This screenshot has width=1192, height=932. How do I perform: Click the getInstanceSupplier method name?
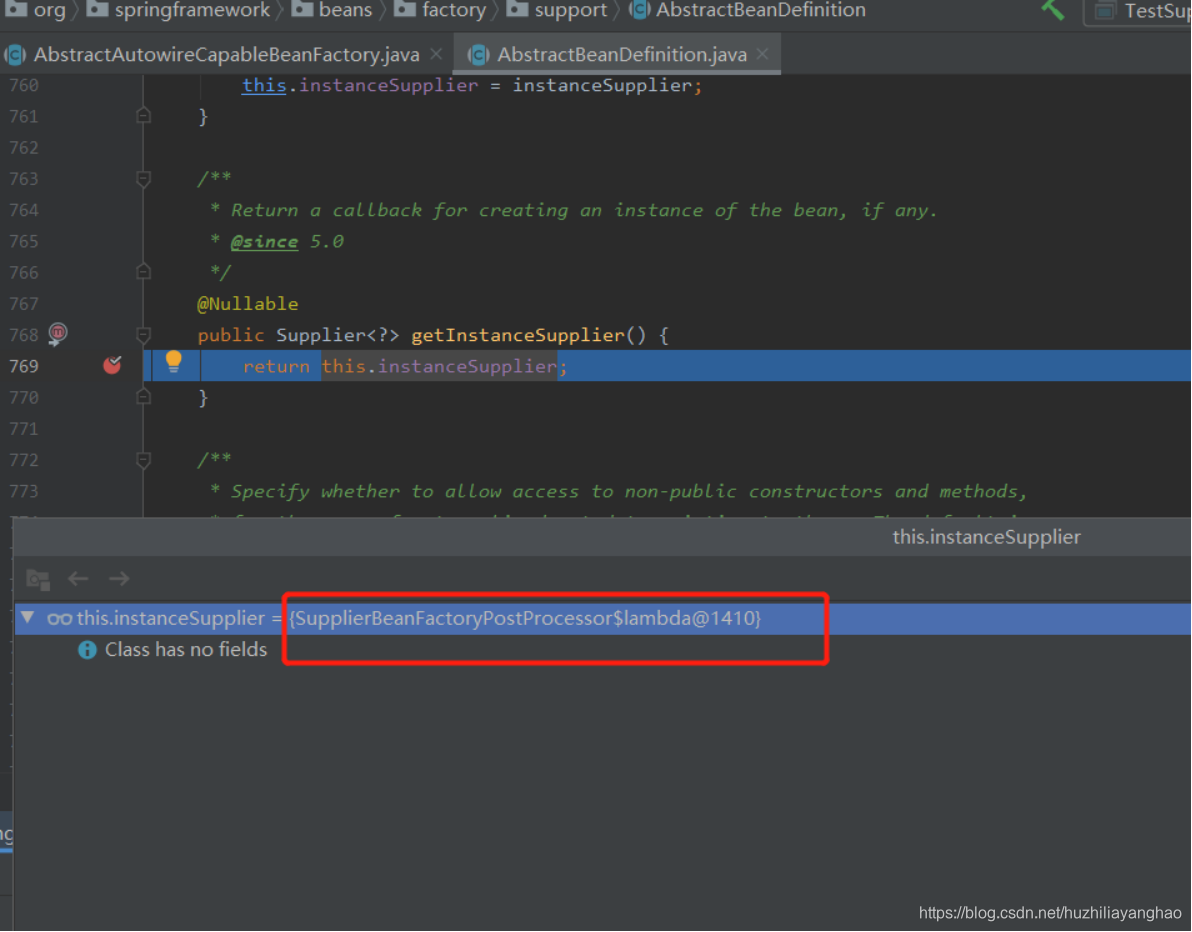(518, 335)
